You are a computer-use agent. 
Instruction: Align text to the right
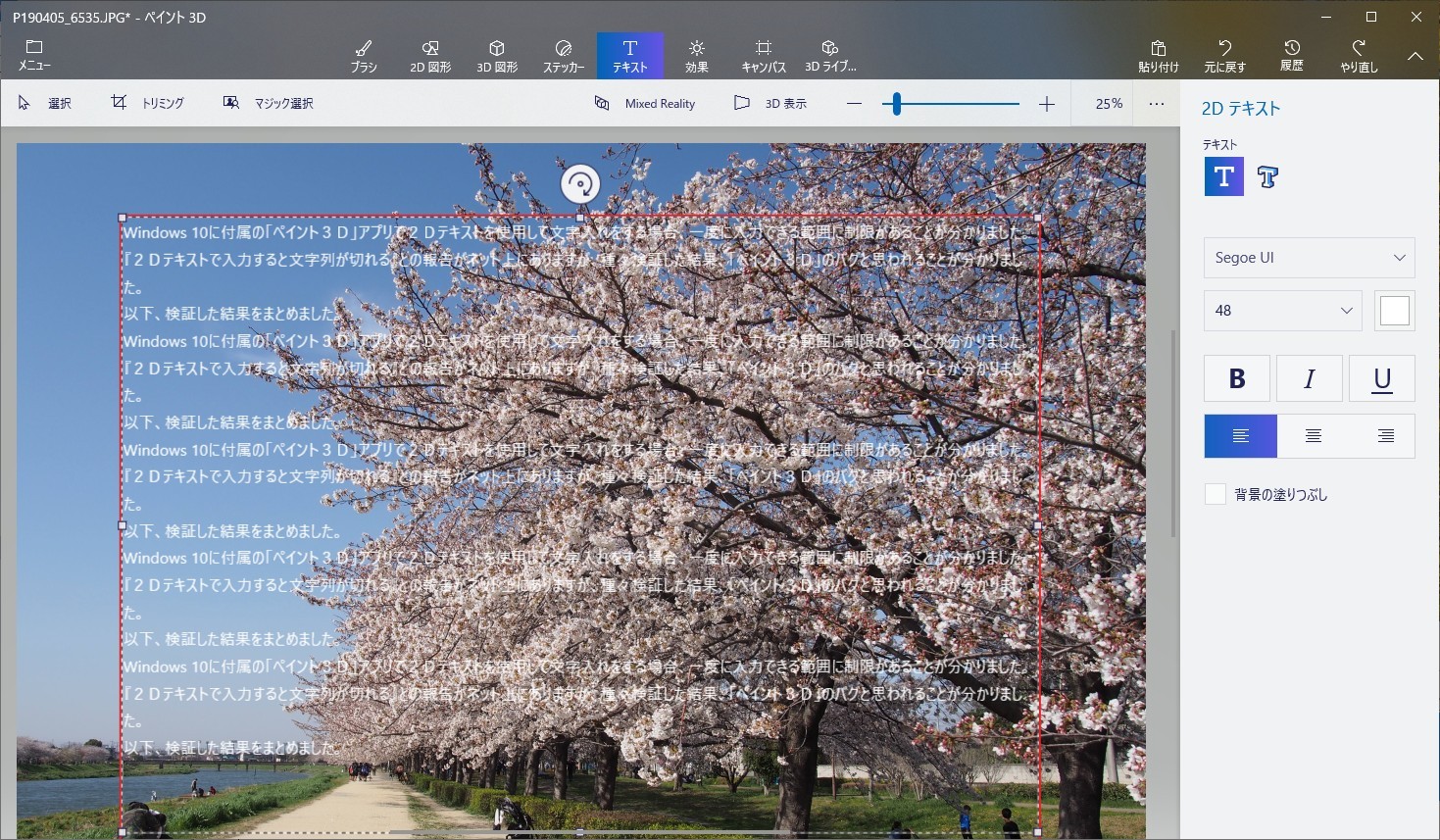pos(1384,436)
